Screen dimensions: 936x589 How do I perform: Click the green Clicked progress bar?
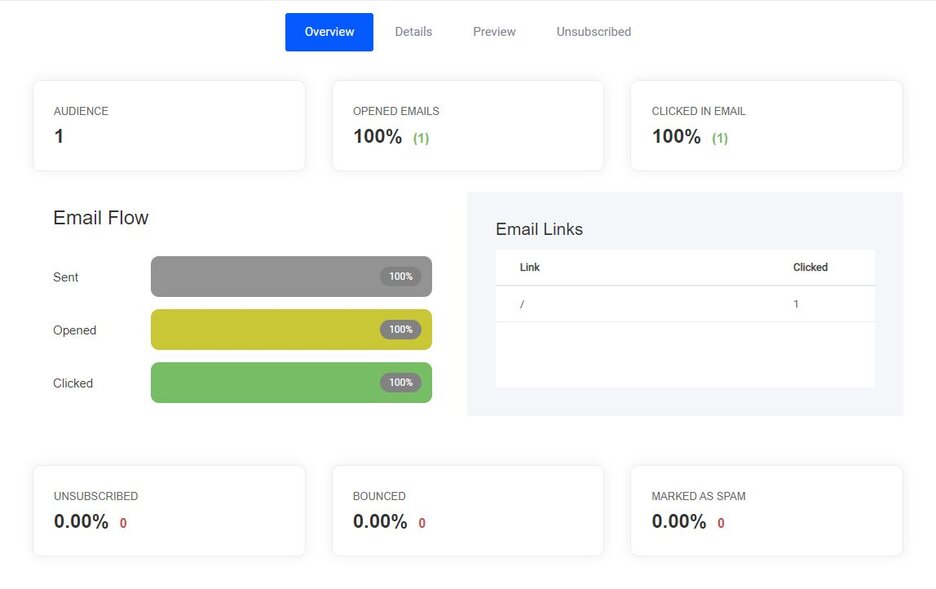point(291,383)
